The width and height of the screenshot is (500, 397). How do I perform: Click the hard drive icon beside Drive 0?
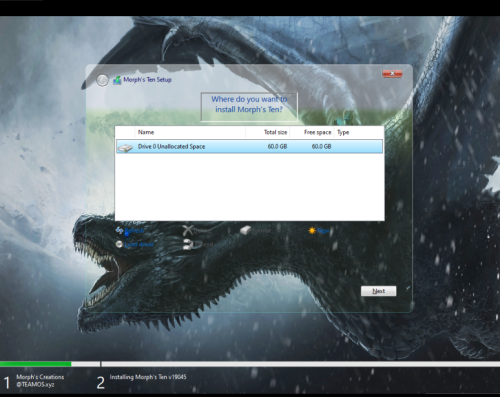click(x=125, y=148)
